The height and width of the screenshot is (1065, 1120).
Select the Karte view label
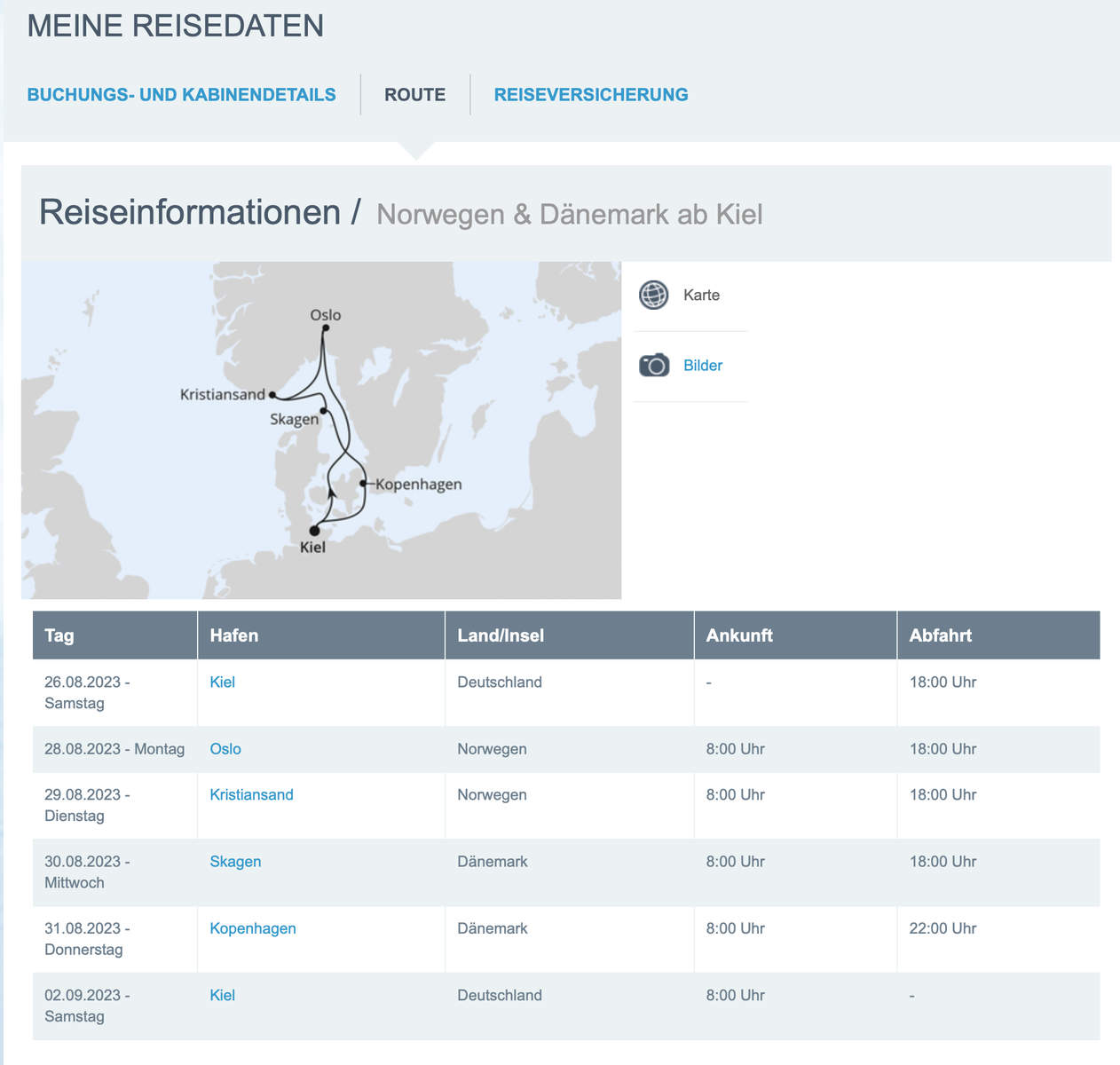point(701,296)
